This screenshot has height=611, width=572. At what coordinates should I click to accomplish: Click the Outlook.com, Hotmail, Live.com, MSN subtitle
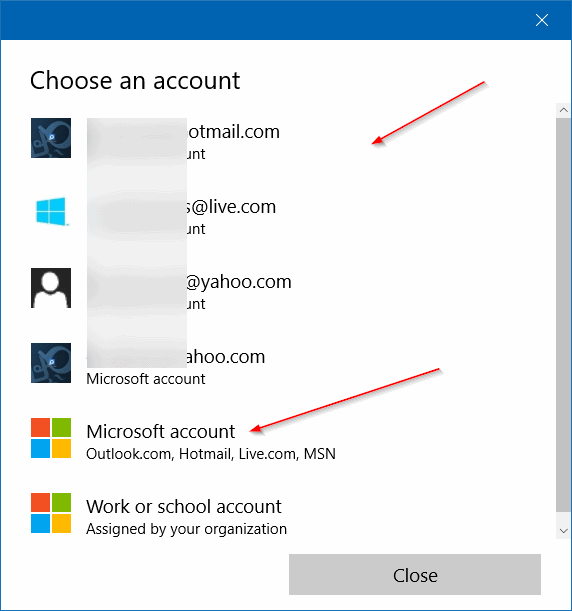pos(211,454)
